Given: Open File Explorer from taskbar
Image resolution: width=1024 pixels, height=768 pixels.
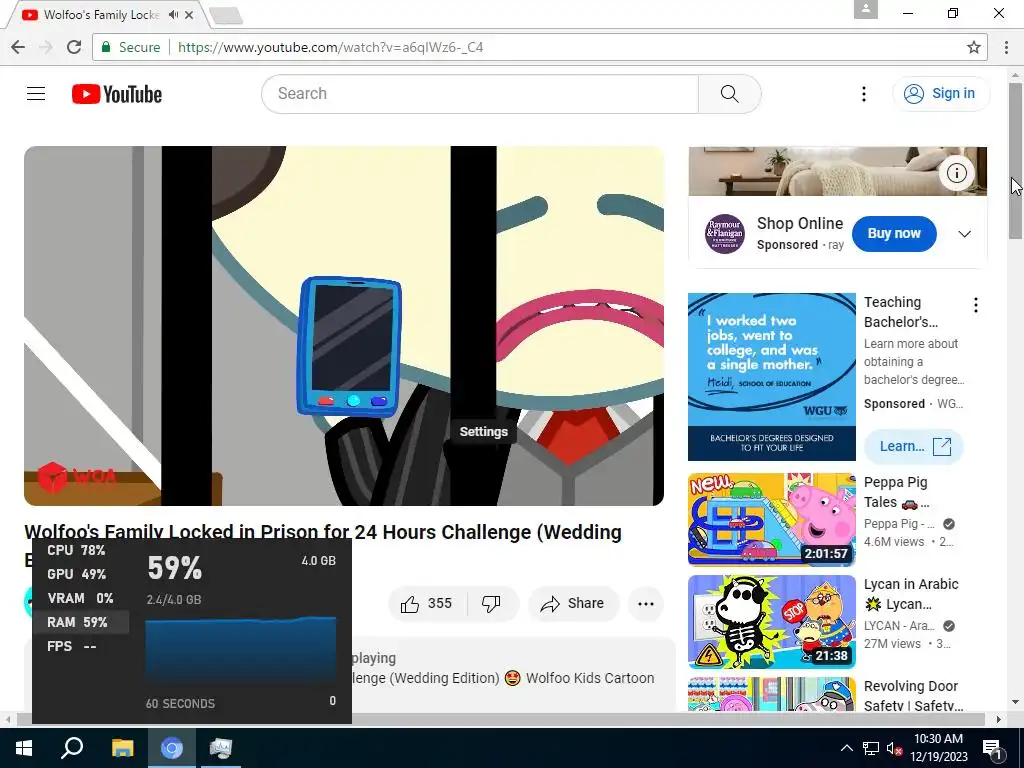Looking at the screenshot, I should click(122, 748).
